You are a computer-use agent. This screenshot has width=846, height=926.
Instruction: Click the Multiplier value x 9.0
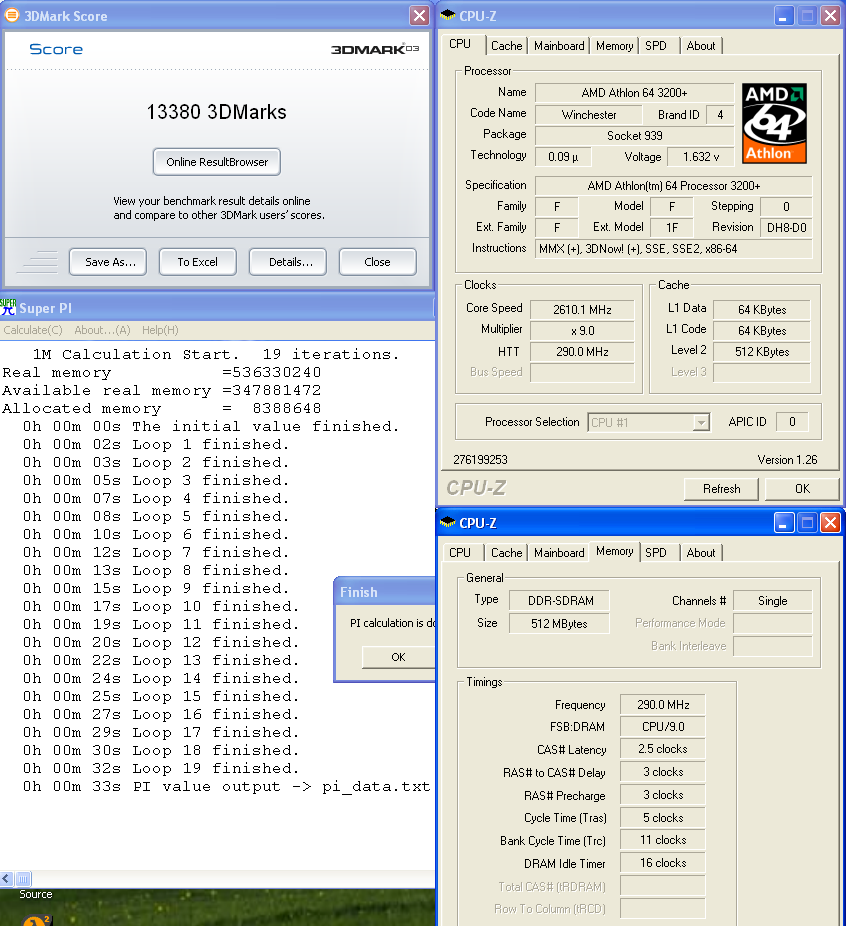(x=582, y=331)
